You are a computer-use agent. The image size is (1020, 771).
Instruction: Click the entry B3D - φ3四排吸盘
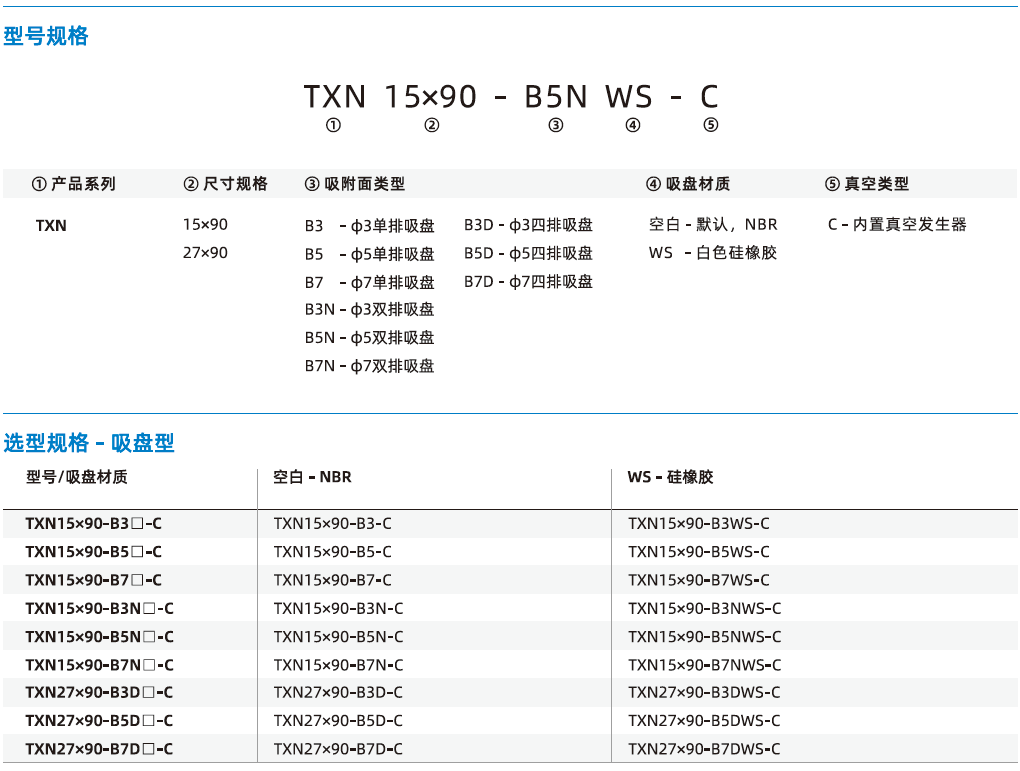pyautogui.click(x=528, y=225)
